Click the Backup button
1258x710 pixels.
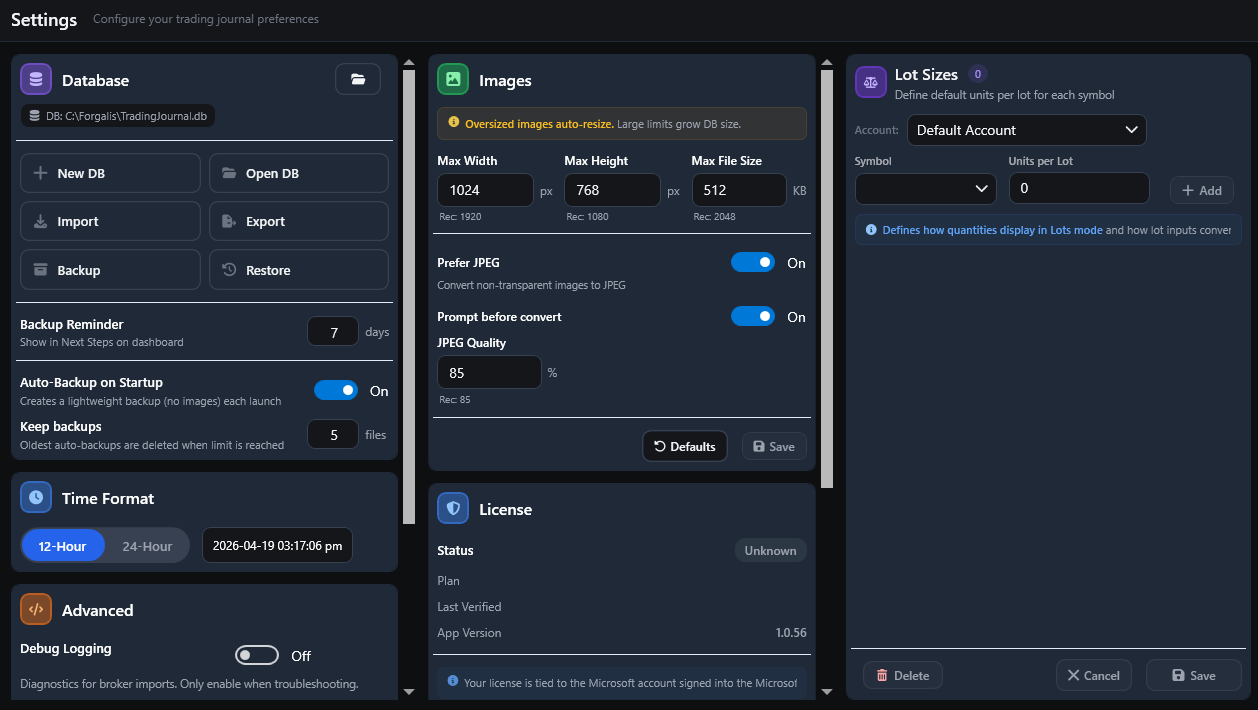coord(110,270)
